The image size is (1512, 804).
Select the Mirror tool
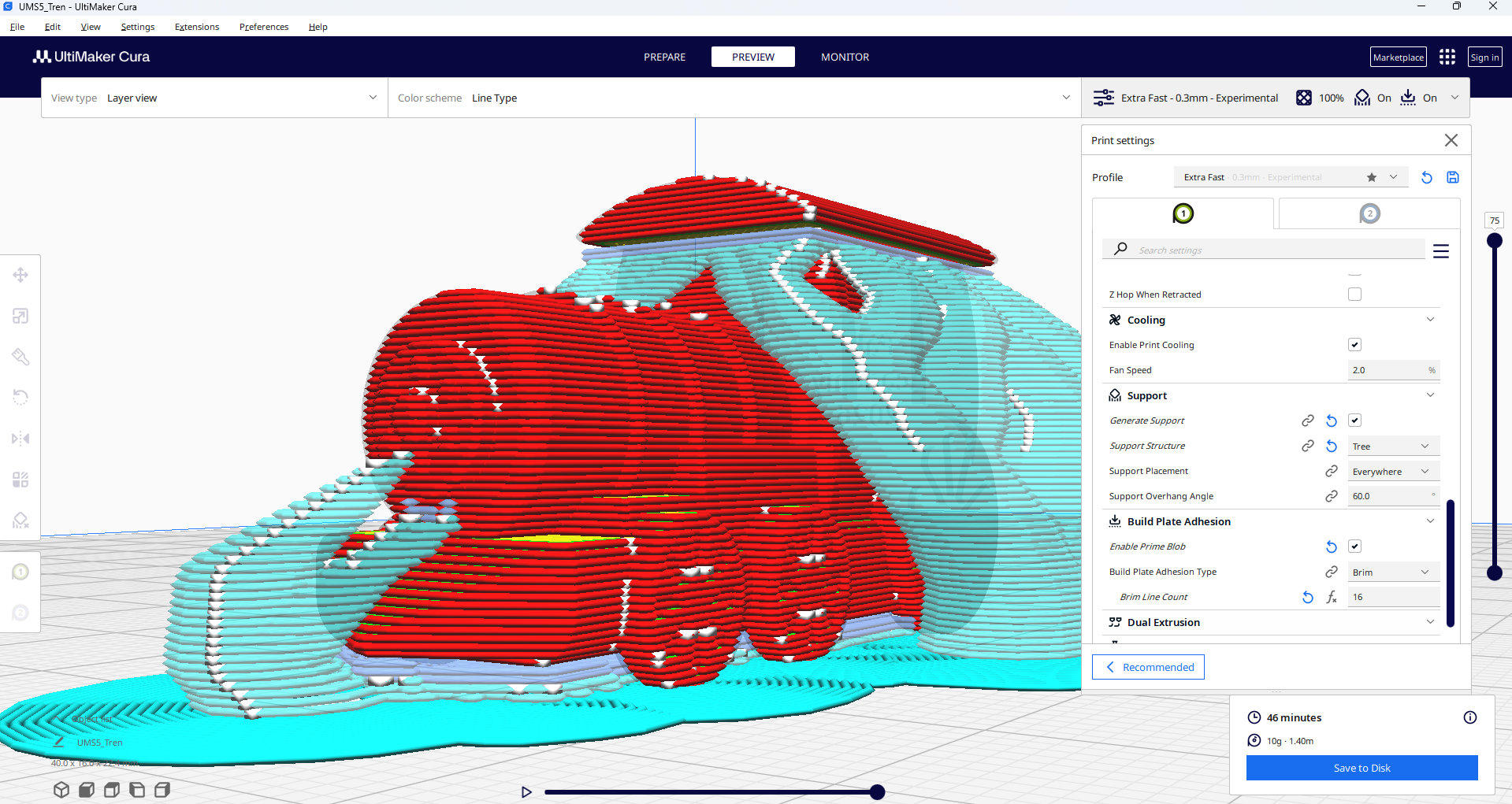pyautogui.click(x=20, y=439)
